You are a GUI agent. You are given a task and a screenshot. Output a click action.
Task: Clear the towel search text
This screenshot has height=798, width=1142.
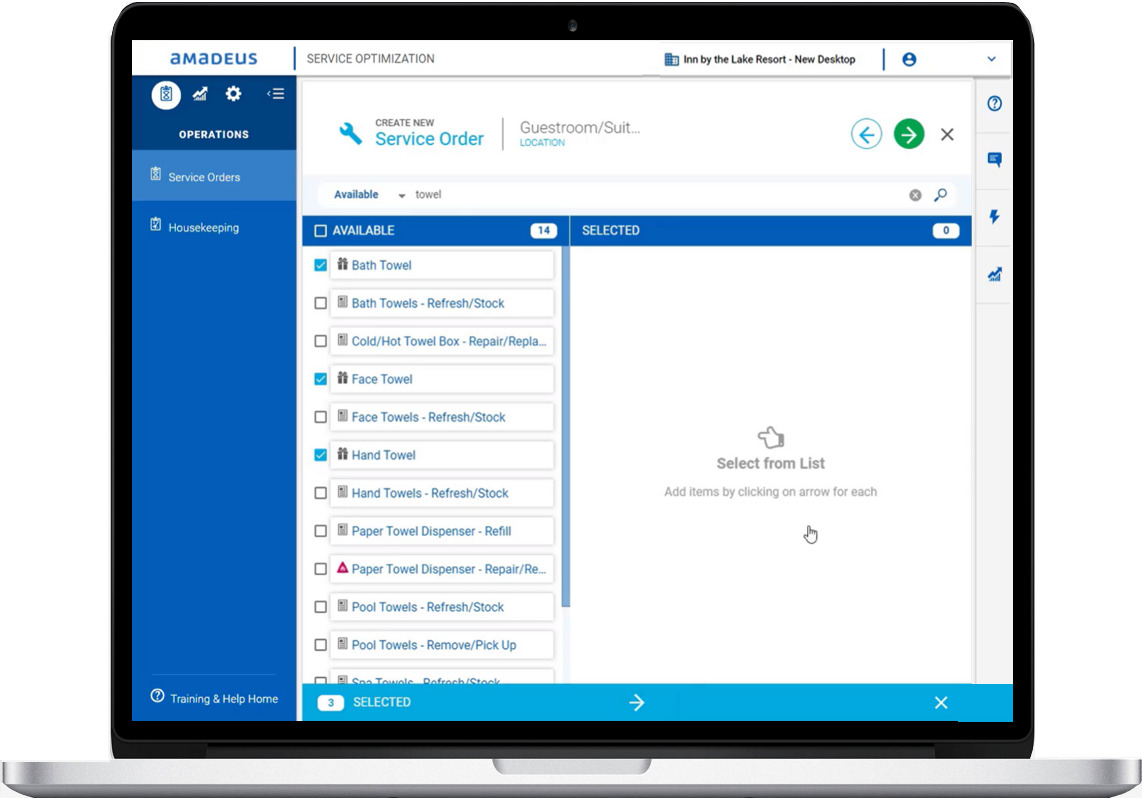point(915,195)
